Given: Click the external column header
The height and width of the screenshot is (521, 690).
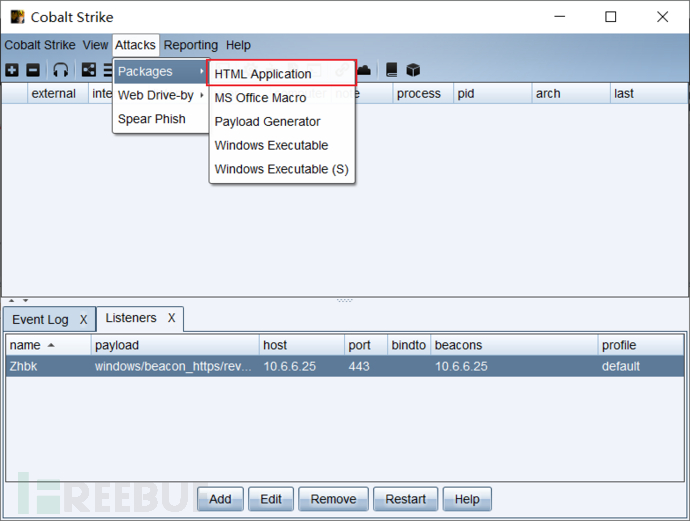Looking at the screenshot, I should [x=58, y=93].
